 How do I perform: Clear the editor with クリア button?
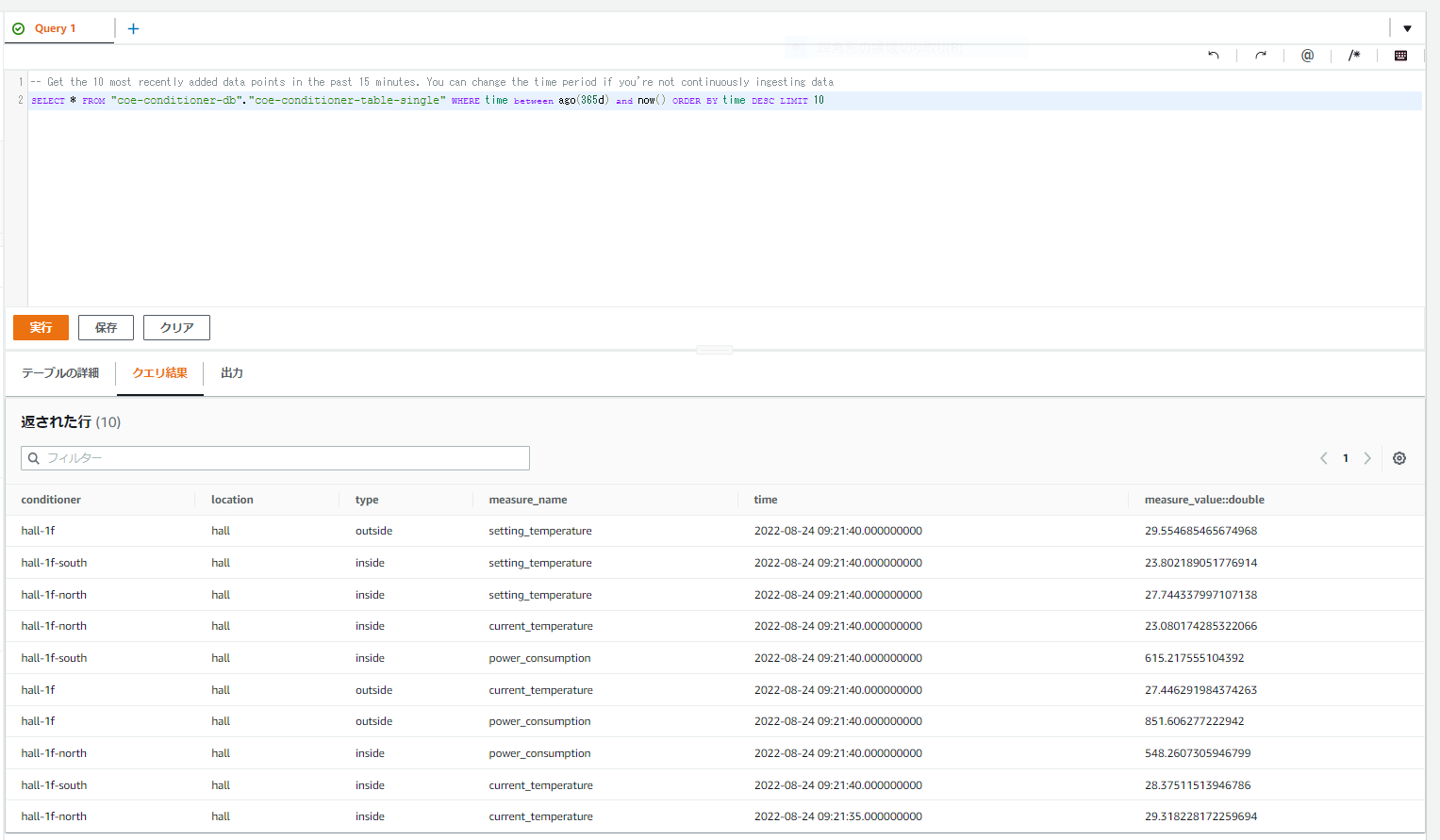coord(176,327)
